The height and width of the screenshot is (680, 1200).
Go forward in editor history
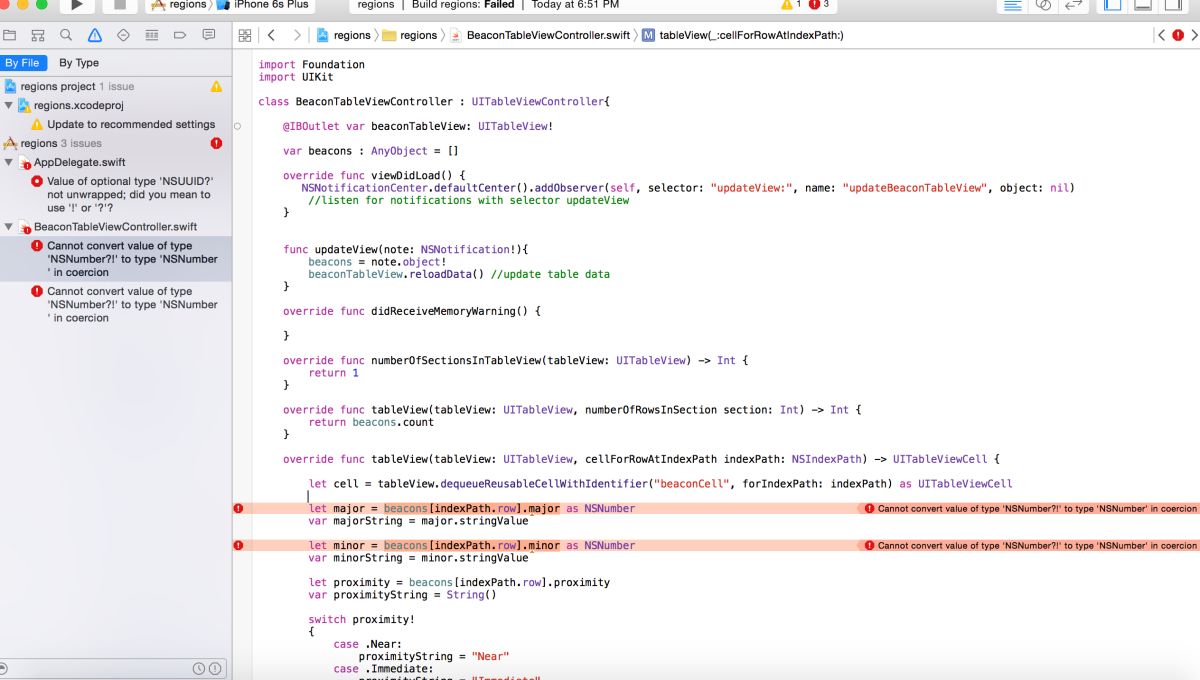coord(297,35)
